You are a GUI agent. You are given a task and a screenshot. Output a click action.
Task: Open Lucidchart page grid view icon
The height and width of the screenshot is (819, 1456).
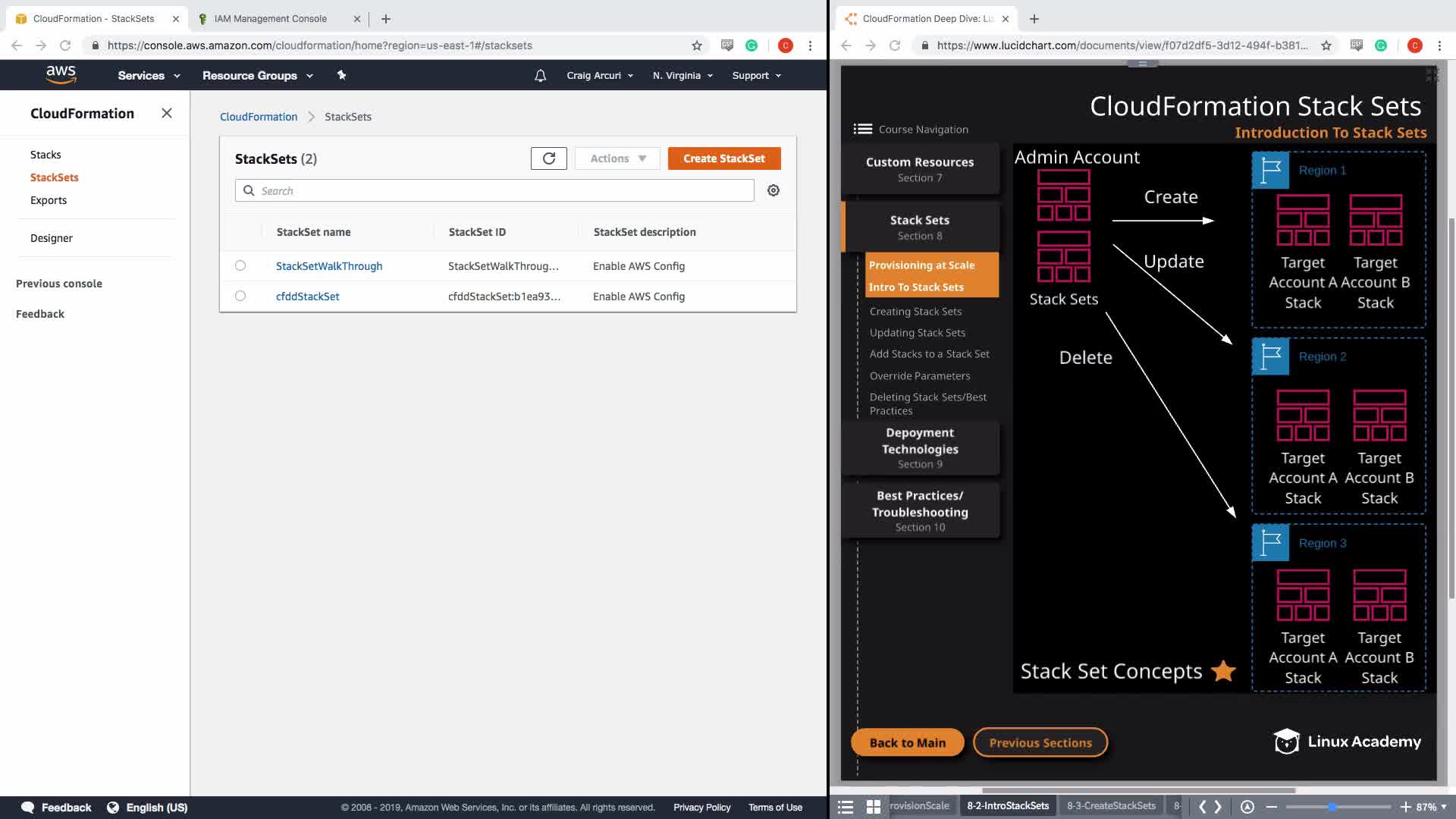[x=874, y=807]
